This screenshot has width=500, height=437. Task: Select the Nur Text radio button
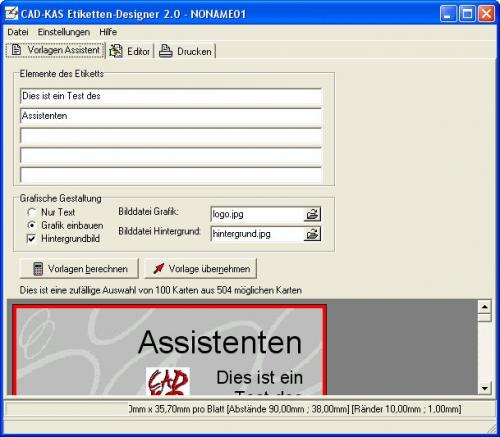coord(31,212)
